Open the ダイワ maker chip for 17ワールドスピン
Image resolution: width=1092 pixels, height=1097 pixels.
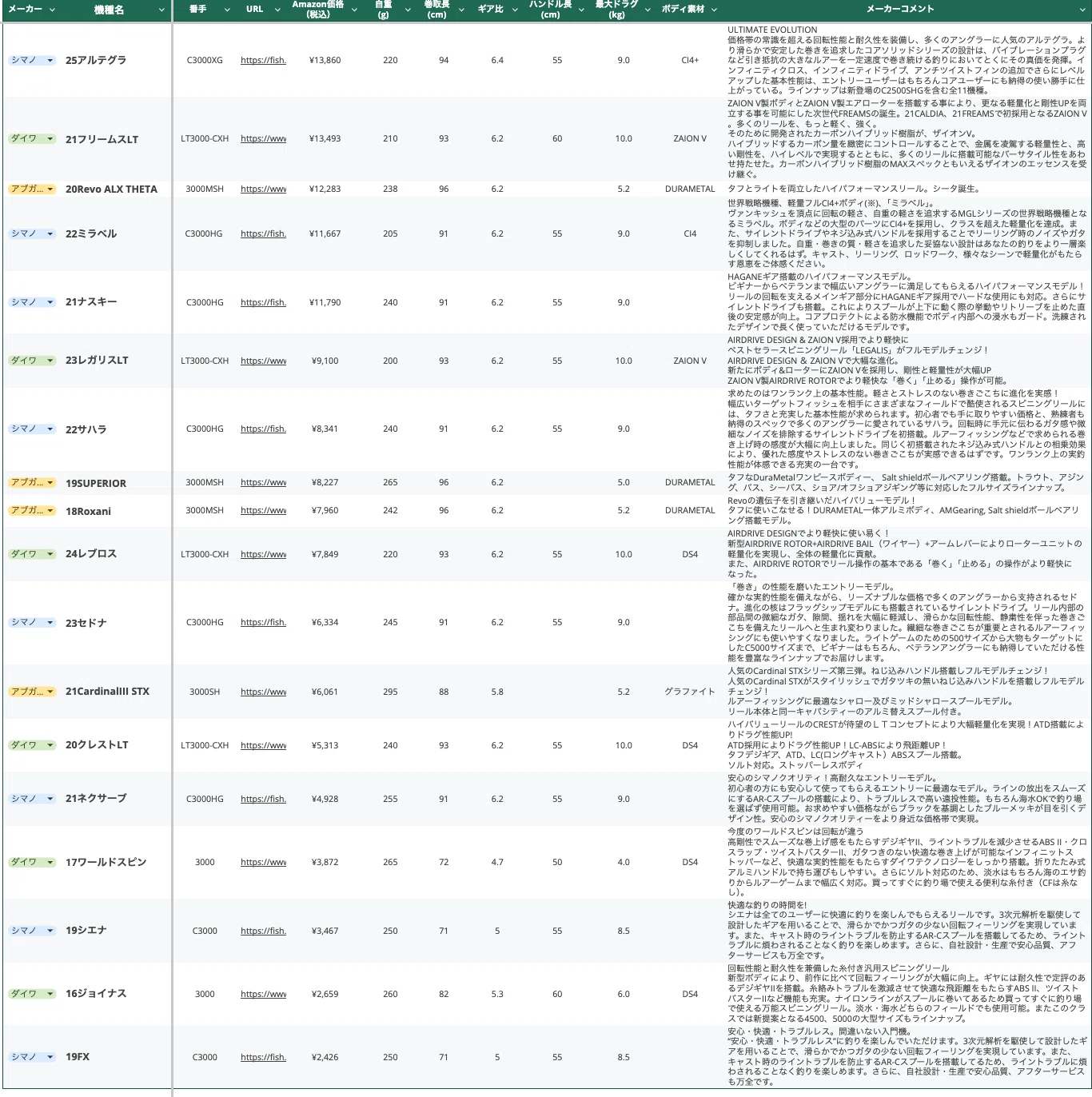[x=32, y=862]
